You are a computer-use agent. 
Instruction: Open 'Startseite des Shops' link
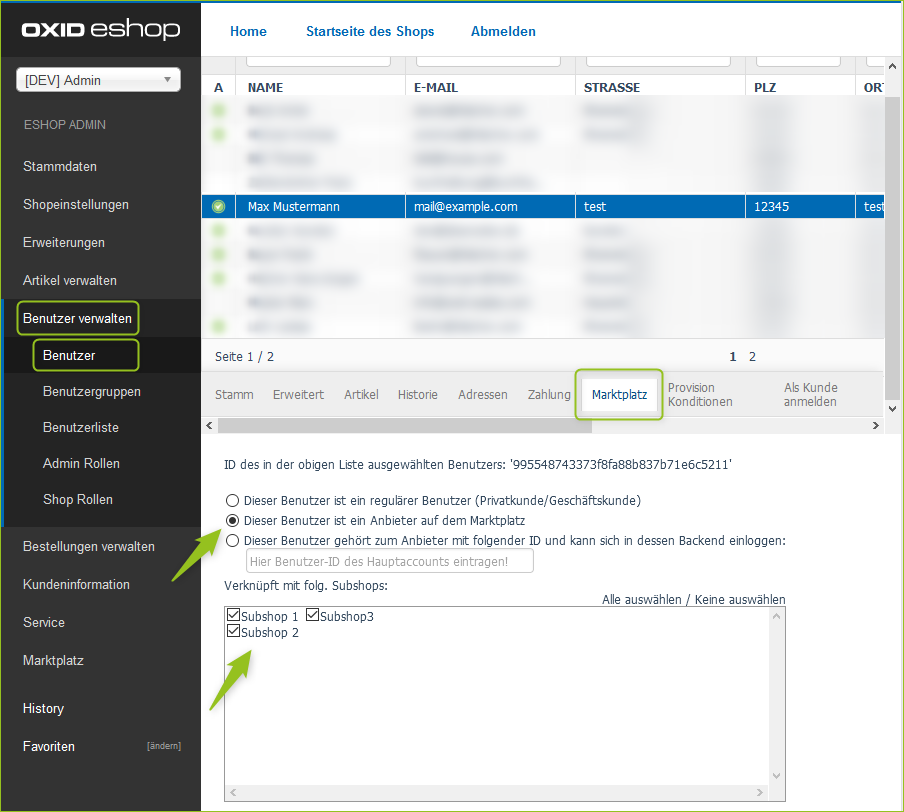coord(370,32)
